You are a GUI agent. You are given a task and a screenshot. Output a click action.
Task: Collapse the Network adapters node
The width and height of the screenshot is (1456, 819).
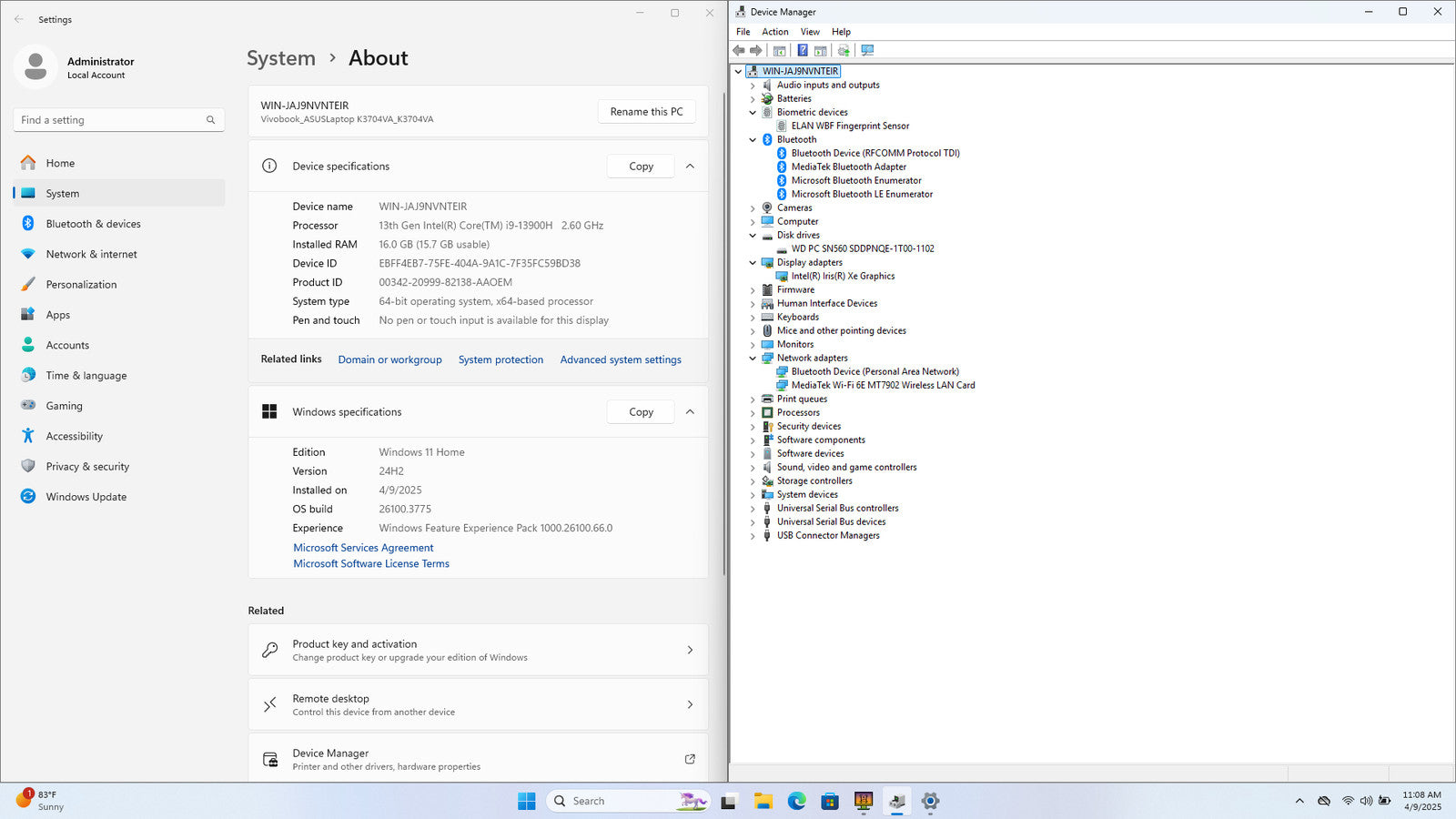[753, 359]
